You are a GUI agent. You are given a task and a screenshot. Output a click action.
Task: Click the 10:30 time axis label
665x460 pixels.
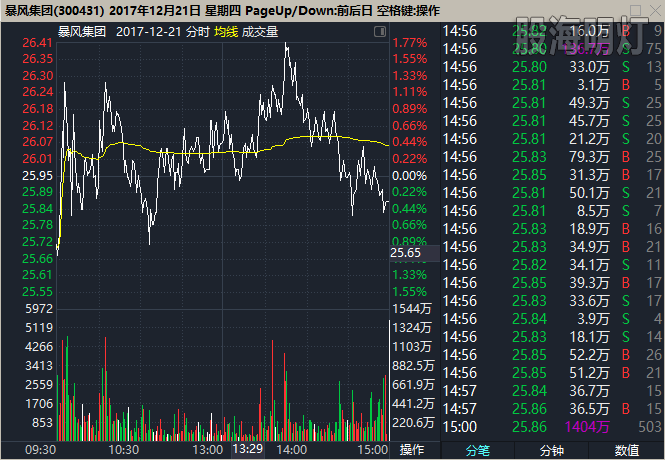click(124, 450)
